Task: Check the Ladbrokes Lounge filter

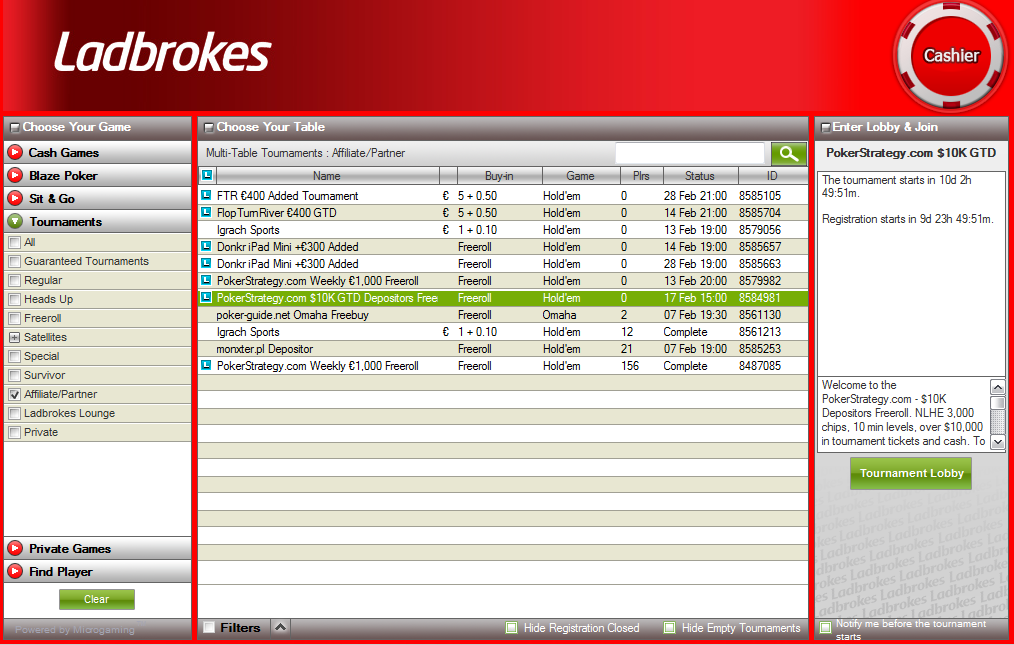Action: (14, 413)
